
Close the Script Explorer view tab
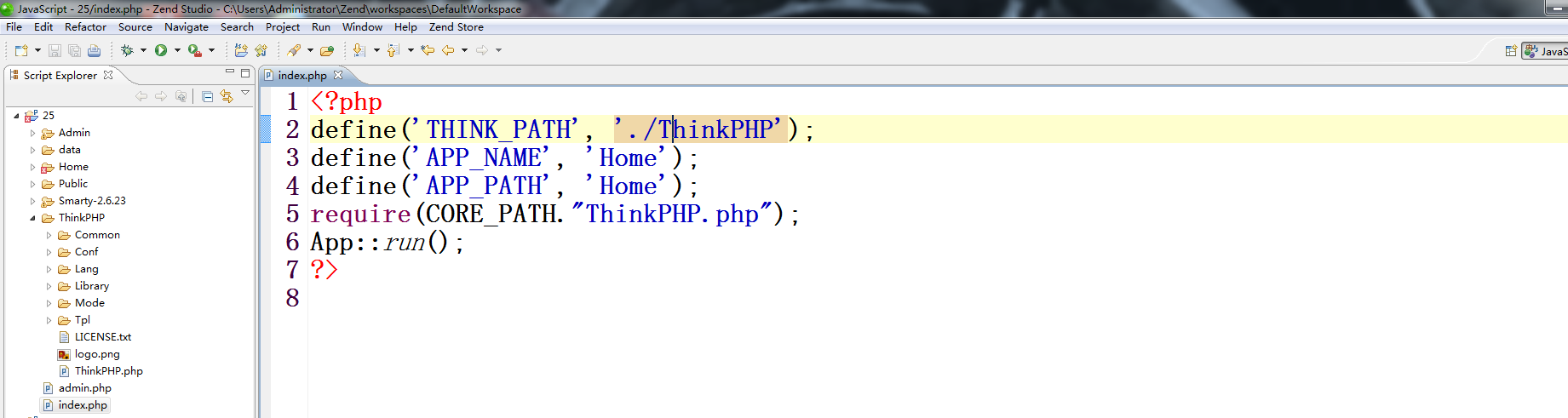108,75
